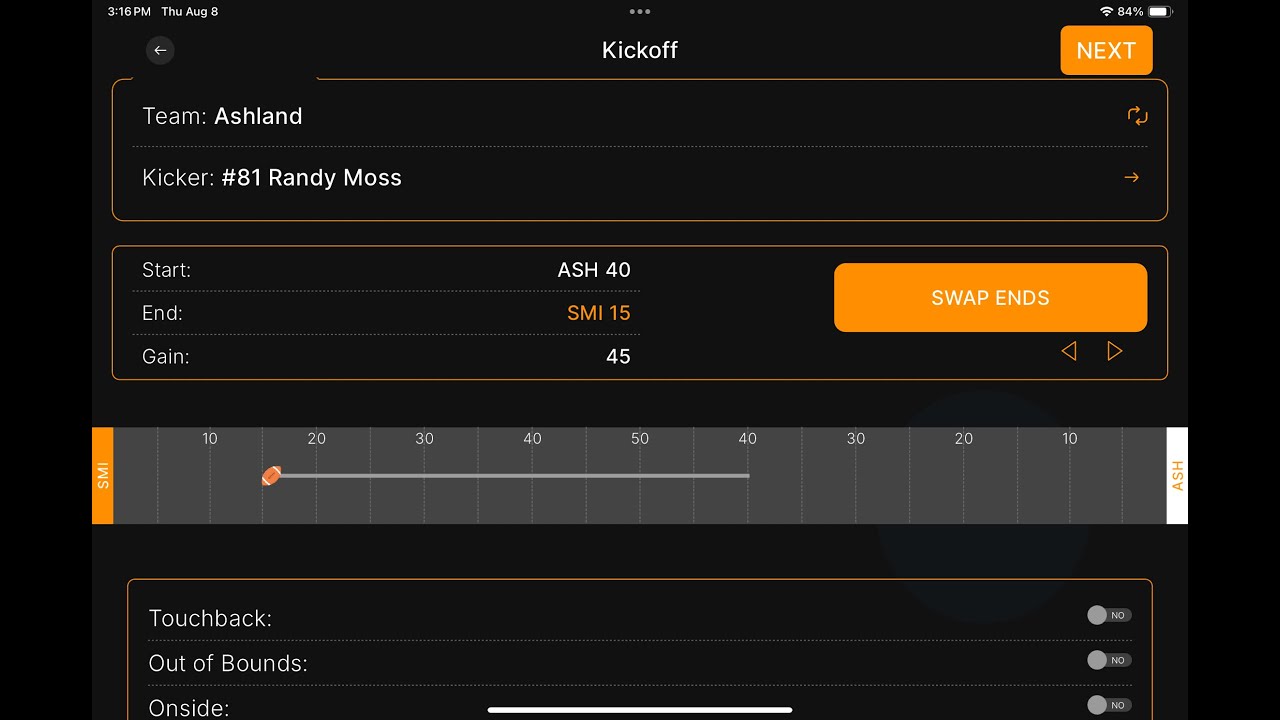
Task: Tap the back arrow icon
Action: tap(160, 51)
